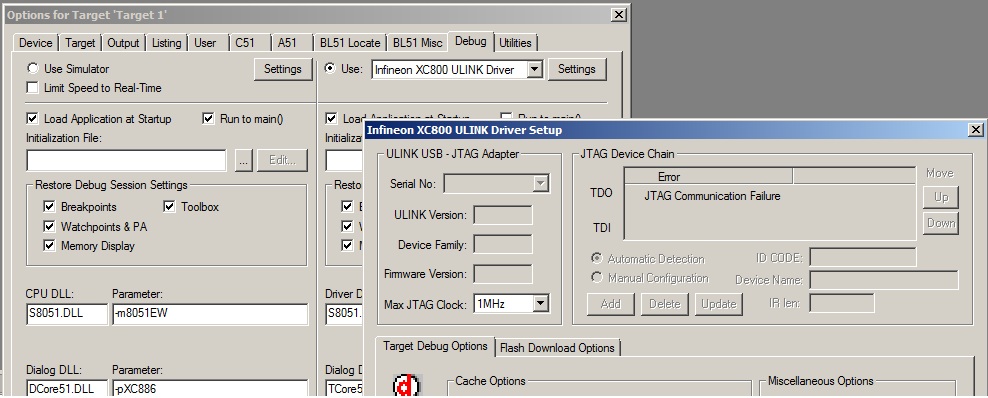Toggle simulator Memory Display checkbox
Viewport: 988px width, 398px height.
tap(49, 246)
